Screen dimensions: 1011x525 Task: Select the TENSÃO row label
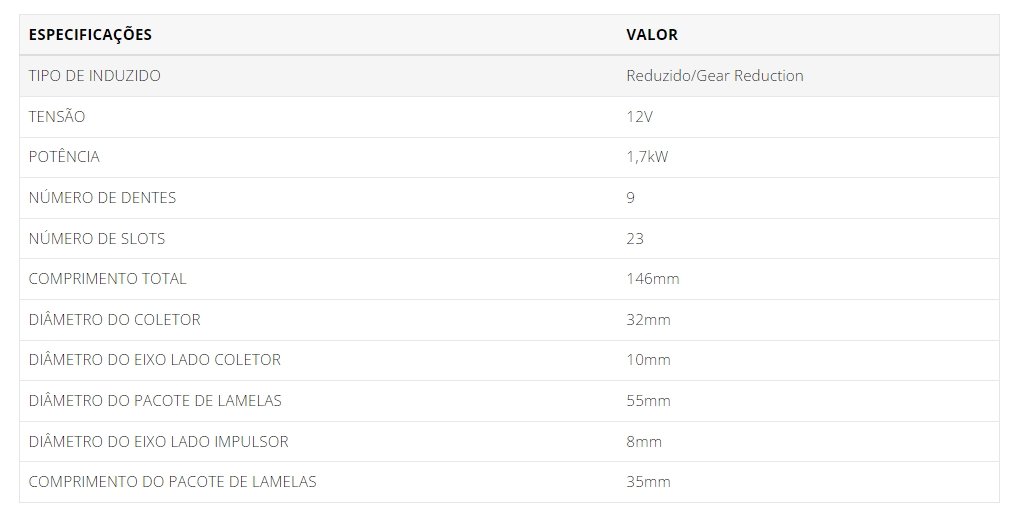click(57, 116)
